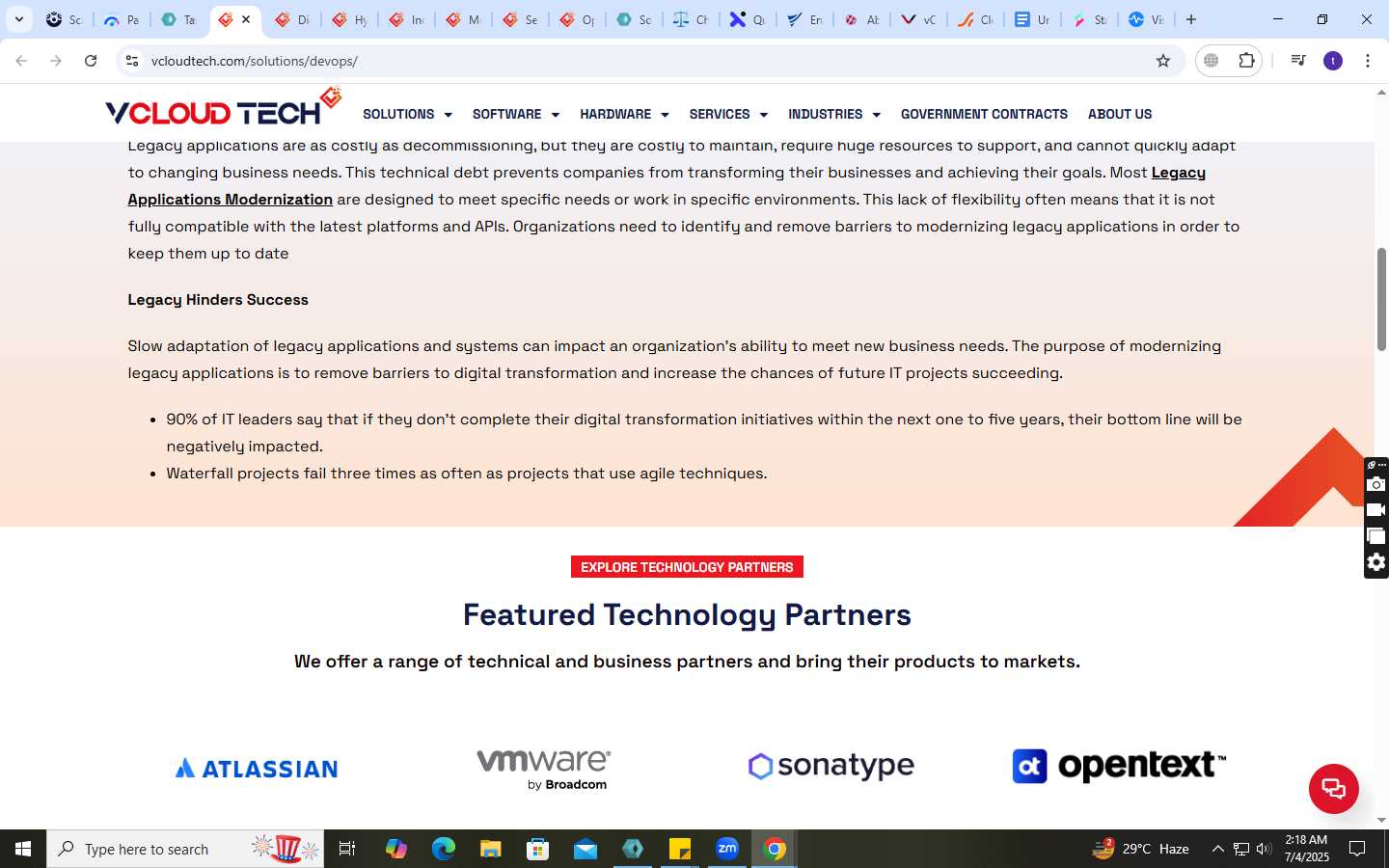Image resolution: width=1389 pixels, height=868 pixels.
Task: Open new tab with plus icon
Action: [x=1191, y=19]
